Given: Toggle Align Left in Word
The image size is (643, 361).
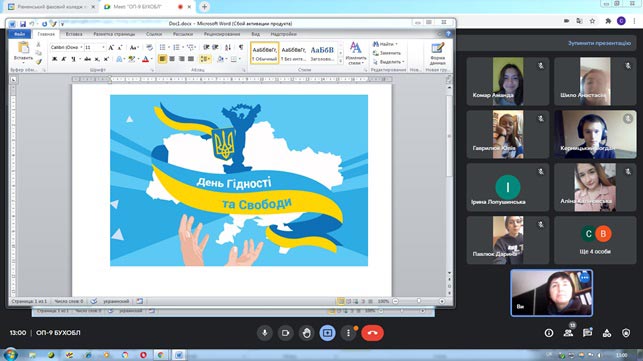Looking at the screenshot, I should coord(162,59).
